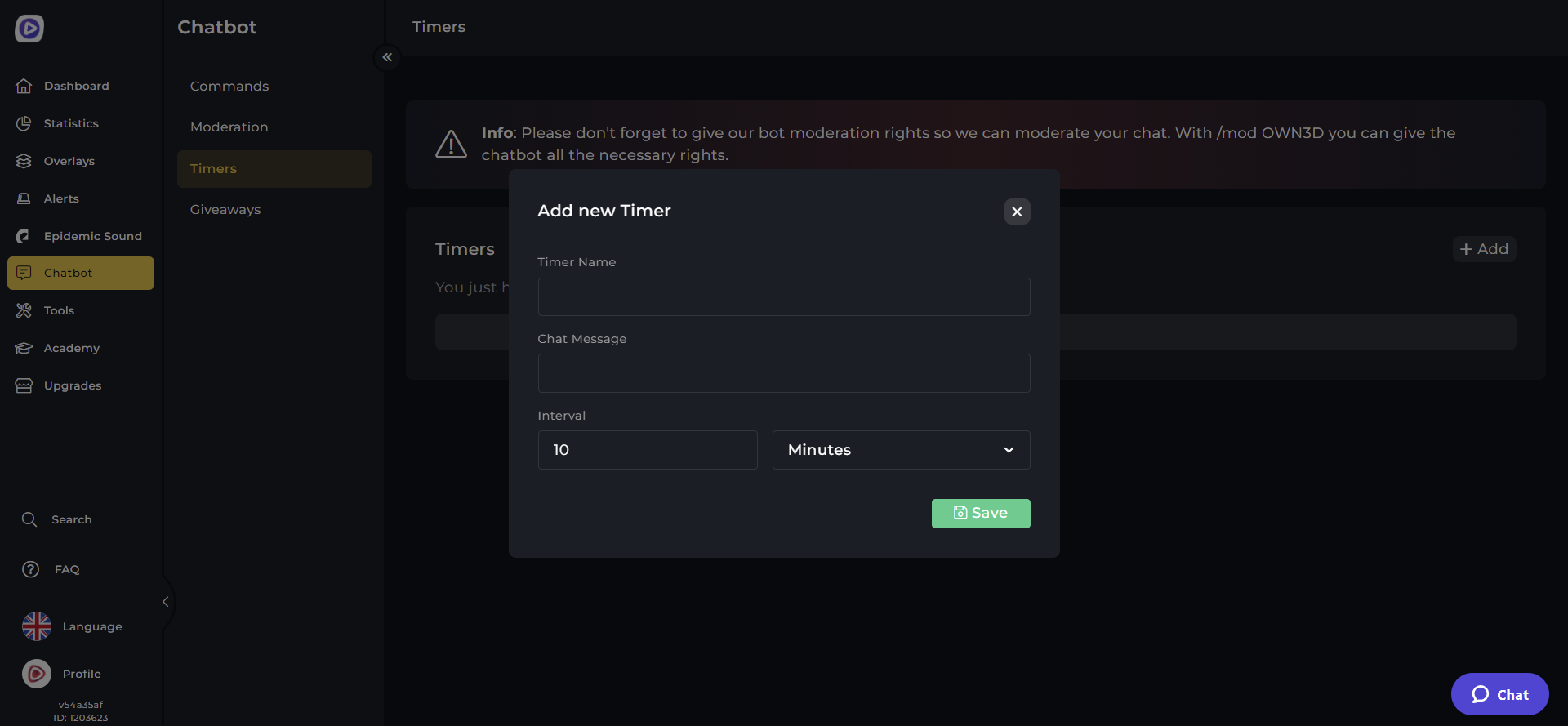Image resolution: width=1568 pixels, height=726 pixels.
Task: Click the Academy graduation cap icon
Action: 24,348
